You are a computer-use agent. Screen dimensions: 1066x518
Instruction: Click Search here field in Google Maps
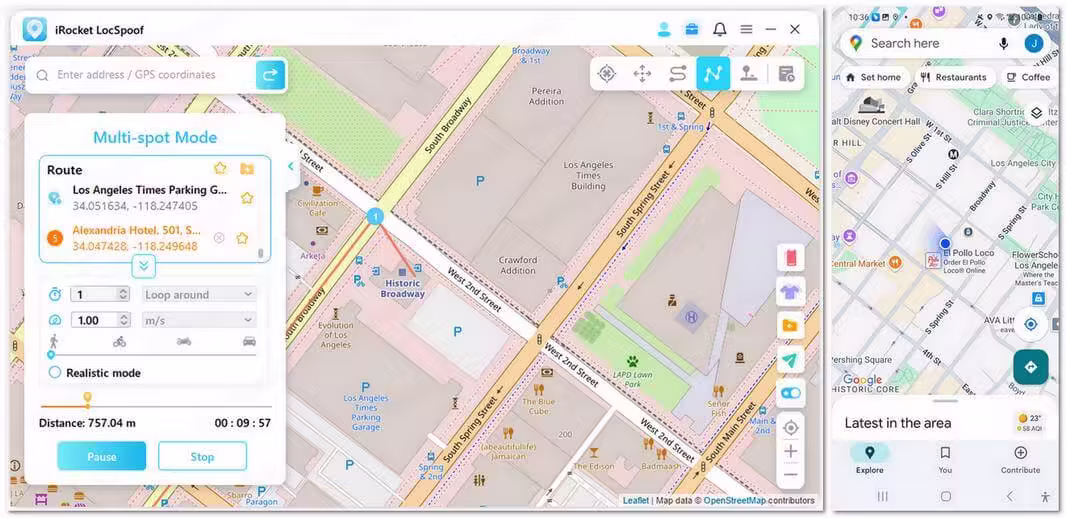[x=905, y=43]
